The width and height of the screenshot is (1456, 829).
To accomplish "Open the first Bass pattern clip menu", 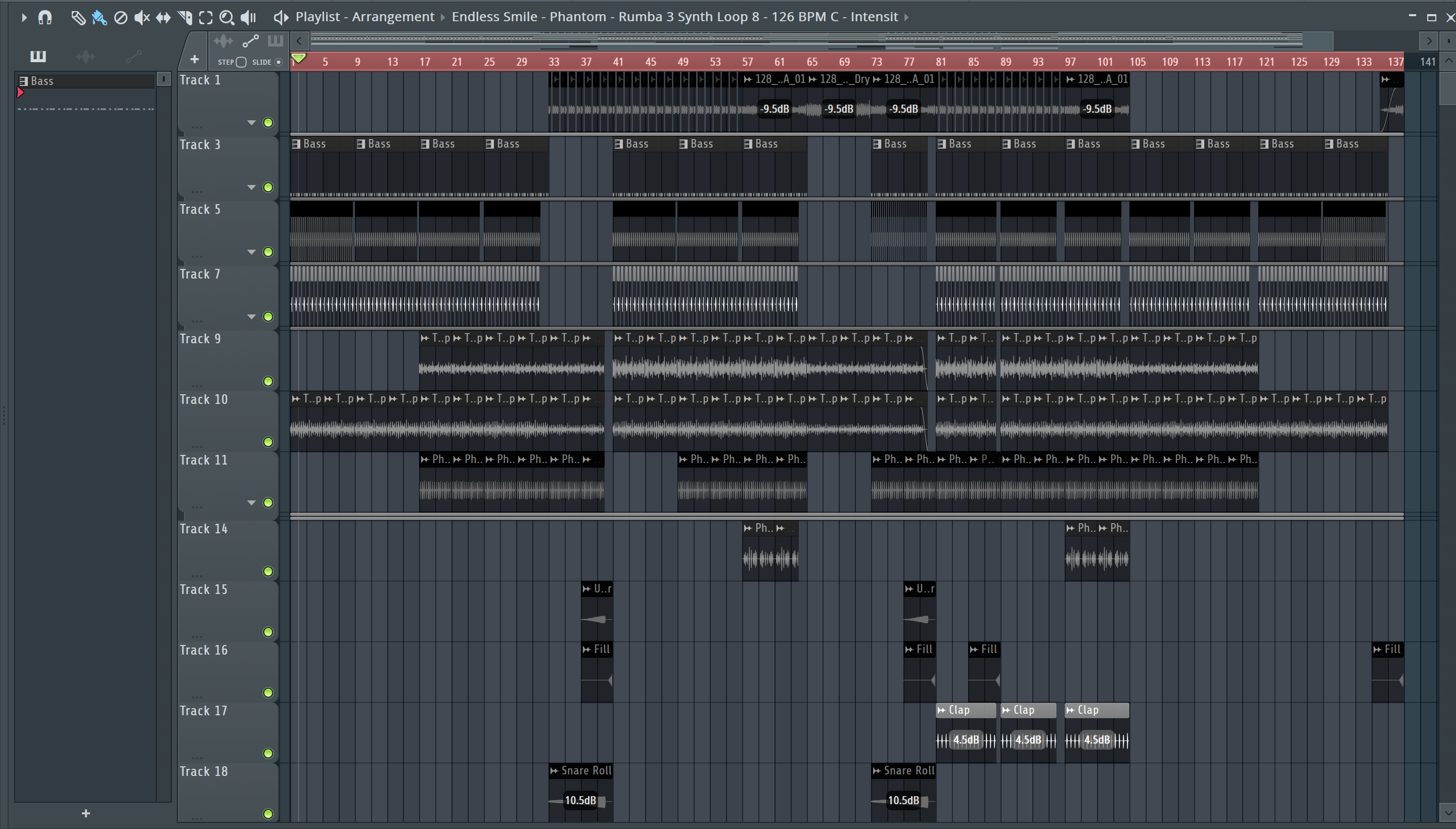I will pyautogui.click(x=296, y=145).
